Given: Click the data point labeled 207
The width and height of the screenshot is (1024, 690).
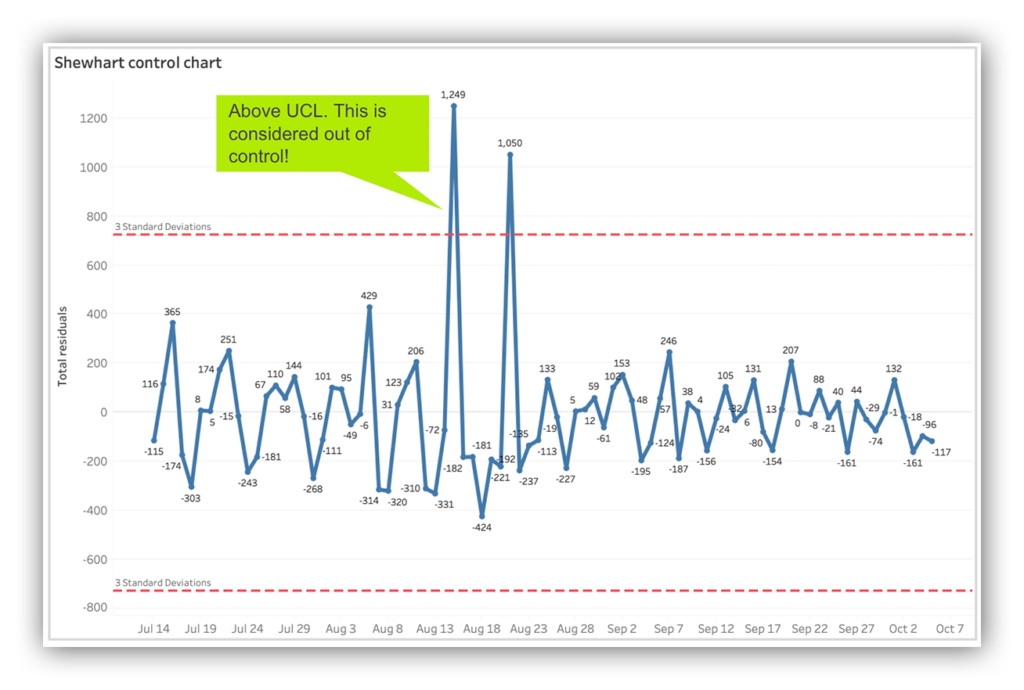Looking at the screenshot, I should coord(791,362).
